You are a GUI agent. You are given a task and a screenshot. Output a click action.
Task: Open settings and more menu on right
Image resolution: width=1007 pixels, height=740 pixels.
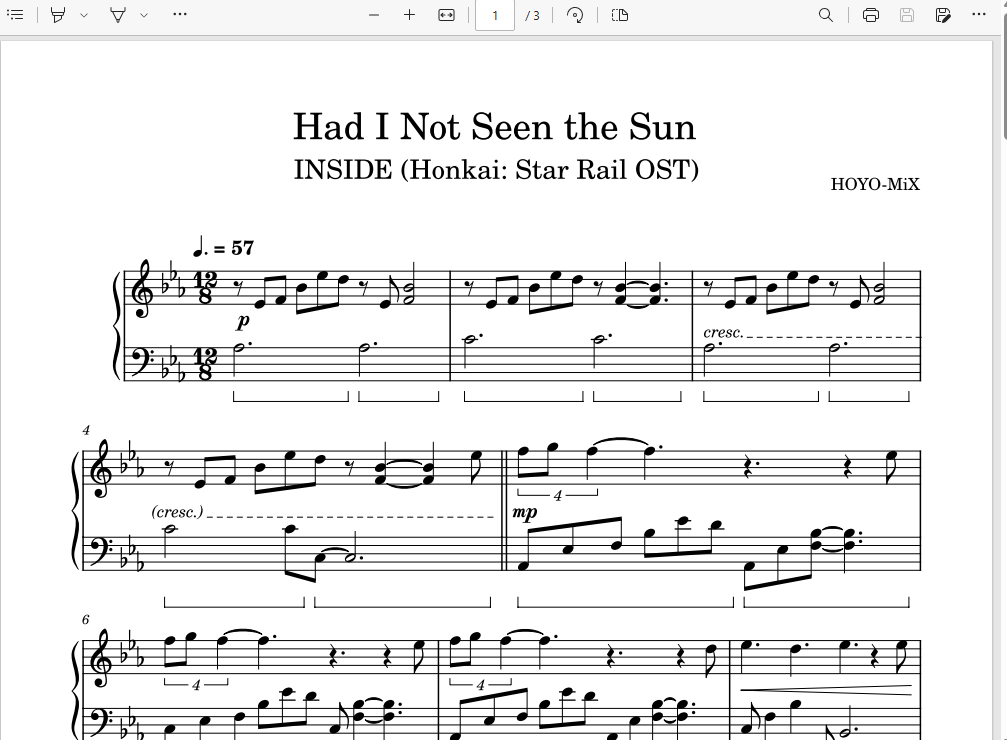[x=979, y=14]
